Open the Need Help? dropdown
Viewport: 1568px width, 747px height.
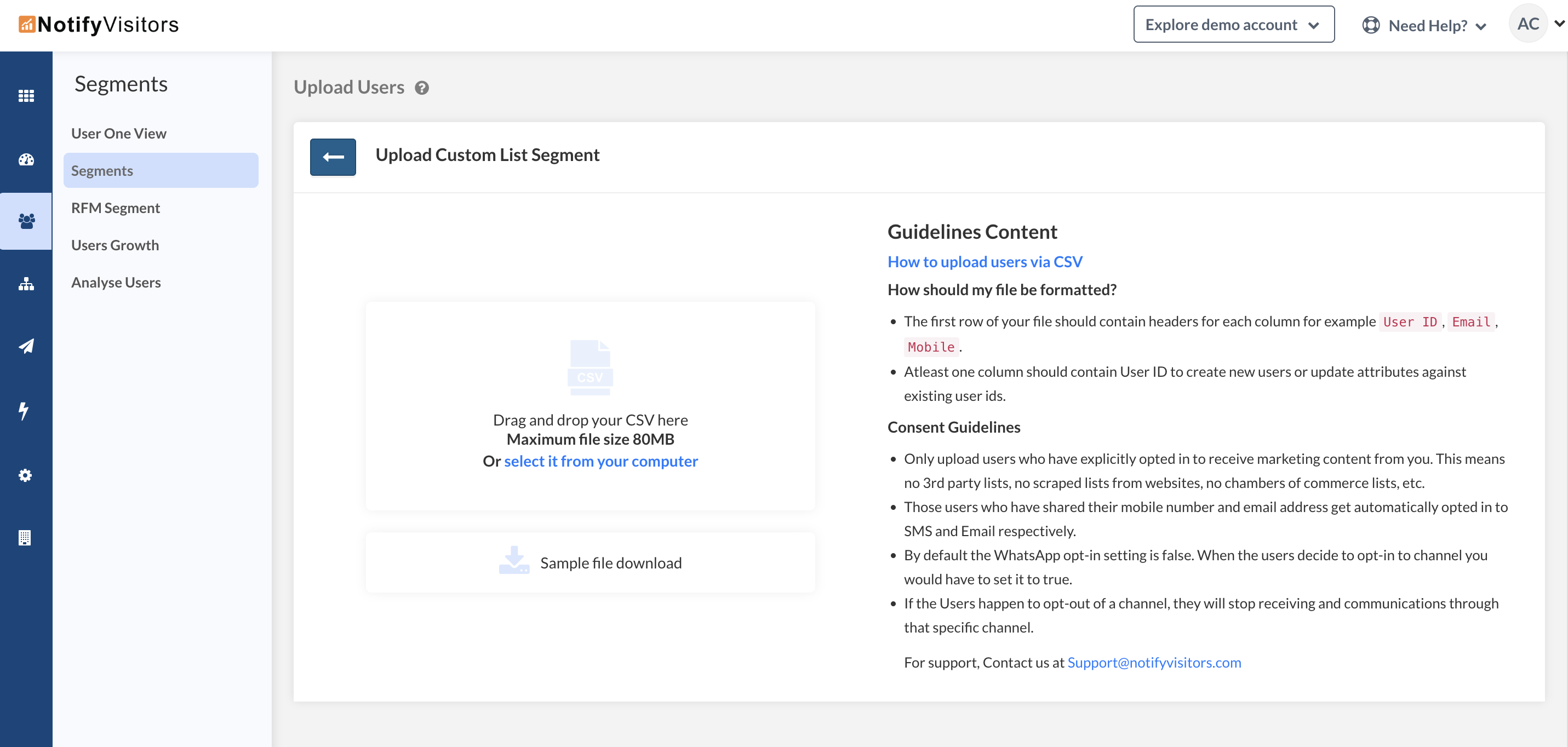tap(1424, 26)
